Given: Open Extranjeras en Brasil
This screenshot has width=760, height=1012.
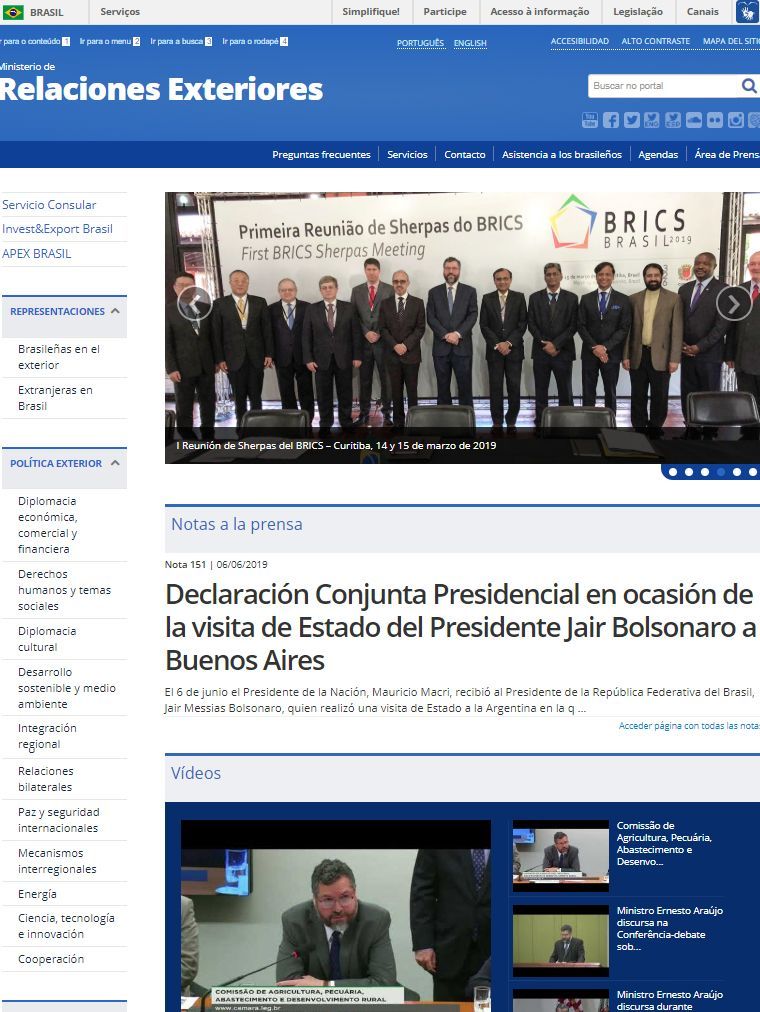Looking at the screenshot, I should 55,398.
